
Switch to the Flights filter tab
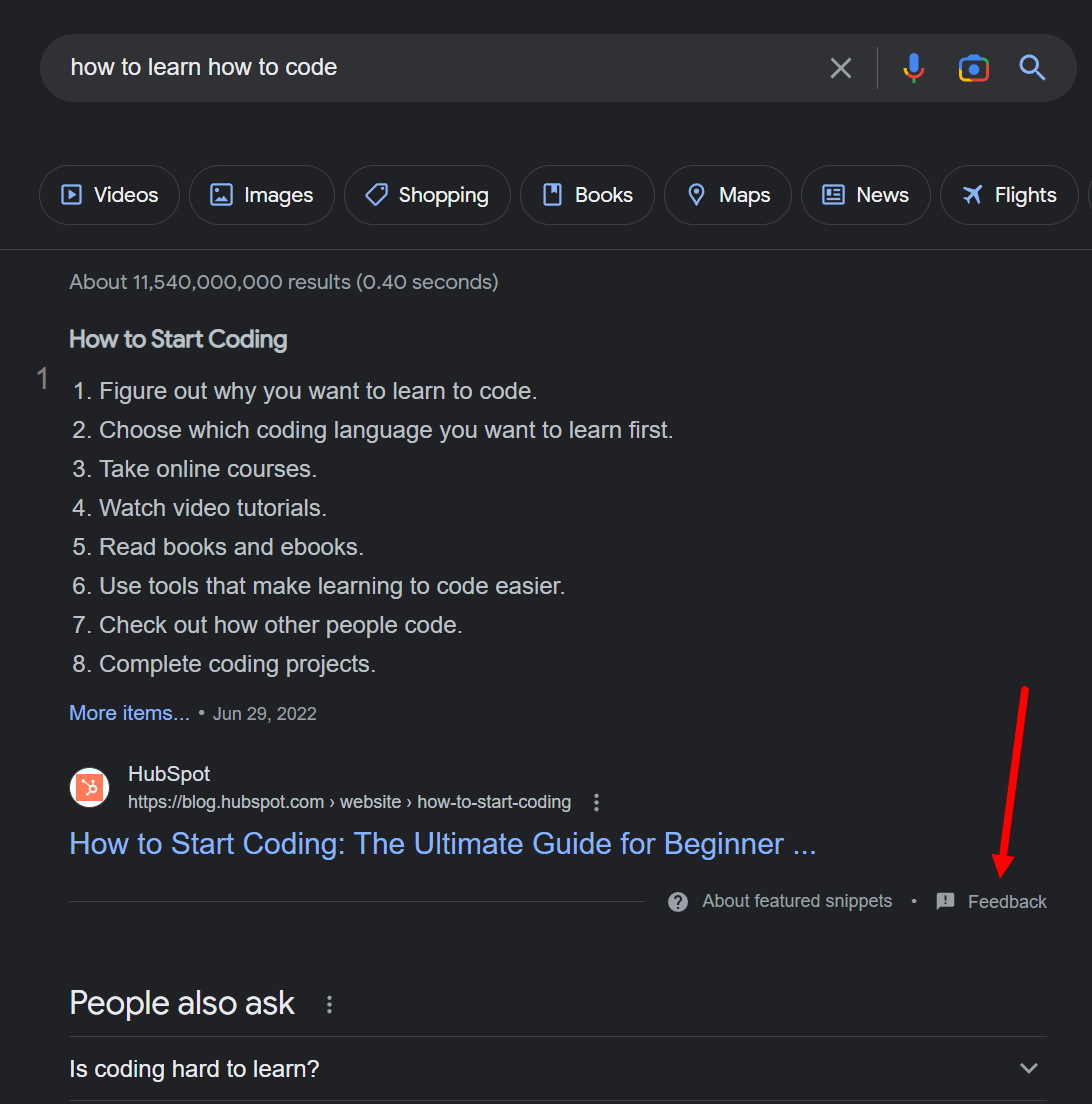click(x=1009, y=195)
